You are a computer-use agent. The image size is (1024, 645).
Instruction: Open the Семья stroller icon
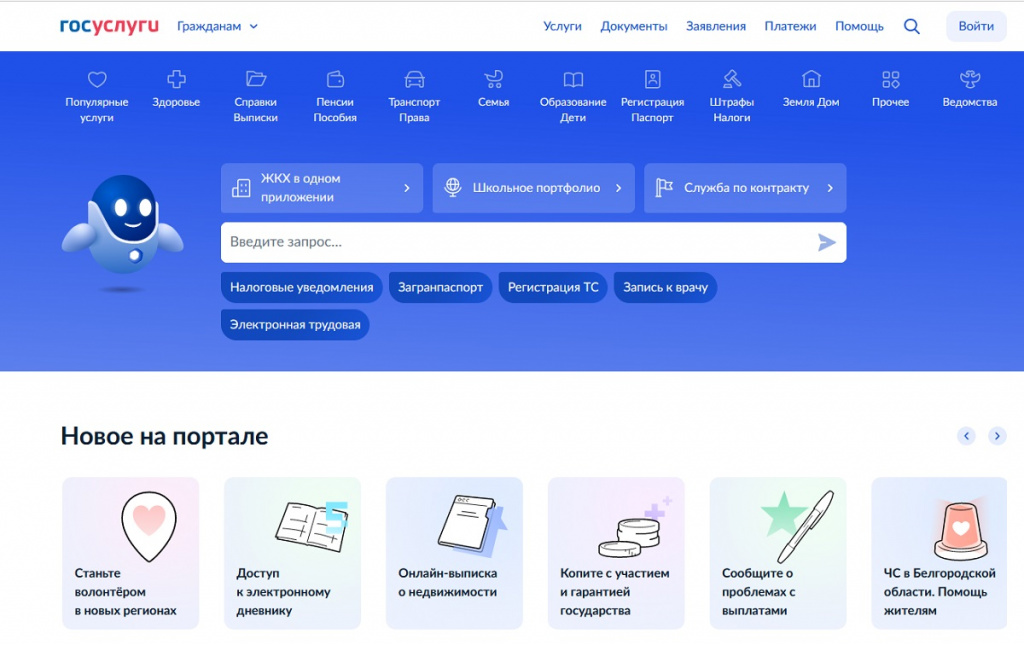pos(494,79)
